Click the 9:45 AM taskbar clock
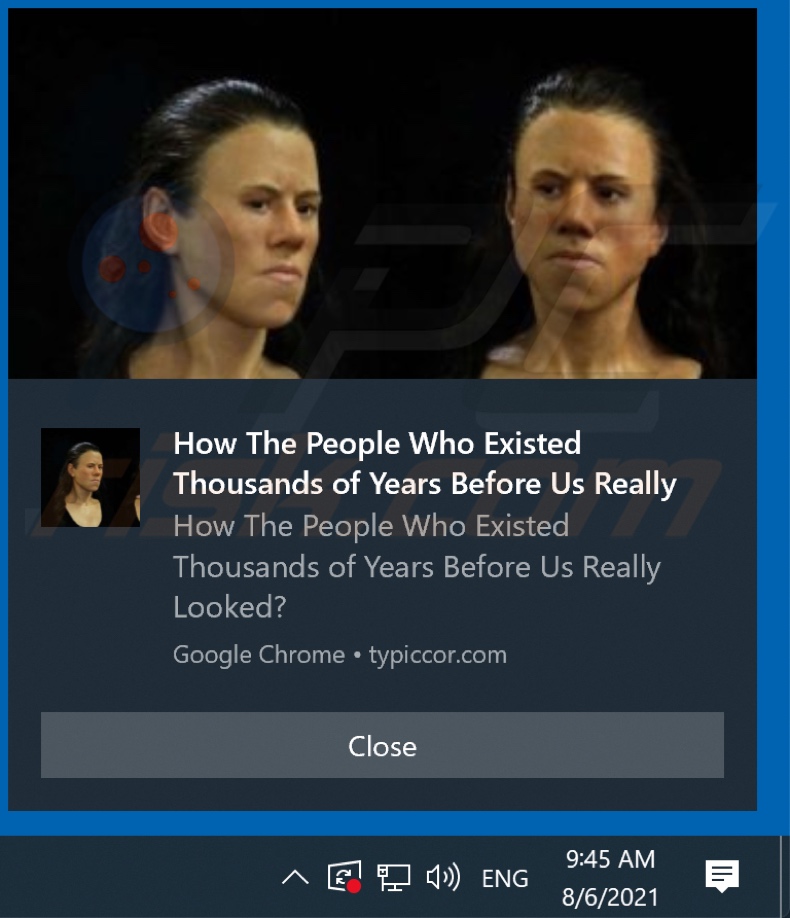Screen dimensions: 790x918 click(x=610, y=859)
